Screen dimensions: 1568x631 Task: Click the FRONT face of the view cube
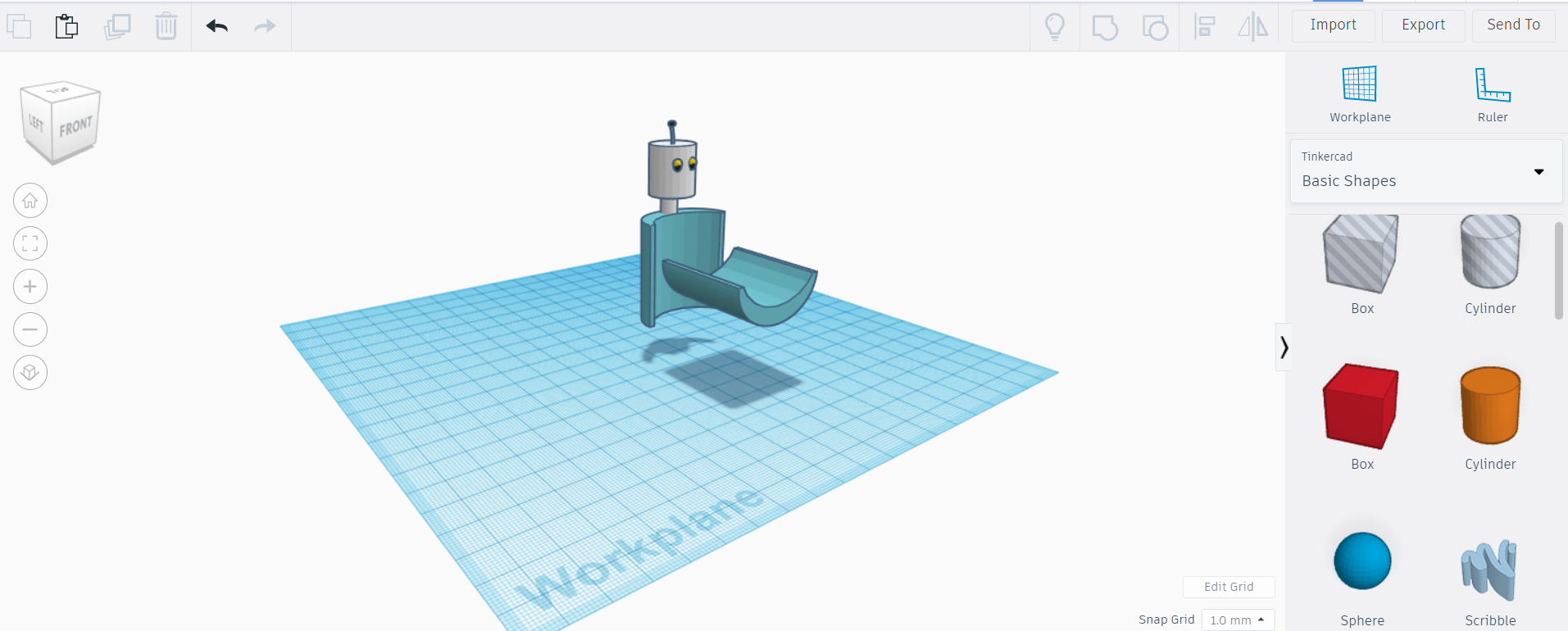(x=76, y=128)
